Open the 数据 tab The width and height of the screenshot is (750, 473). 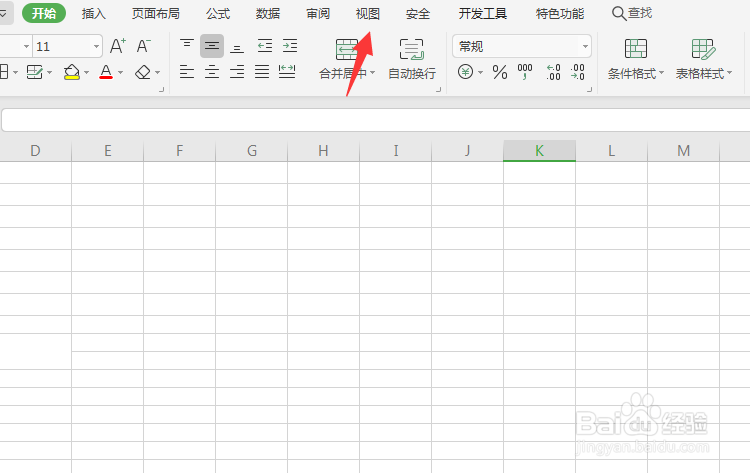pos(268,13)
